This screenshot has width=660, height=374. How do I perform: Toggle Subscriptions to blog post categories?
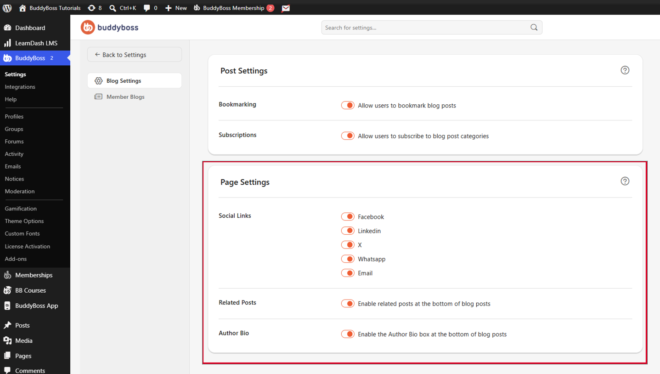pyautogui.click(x=348, y=136)
